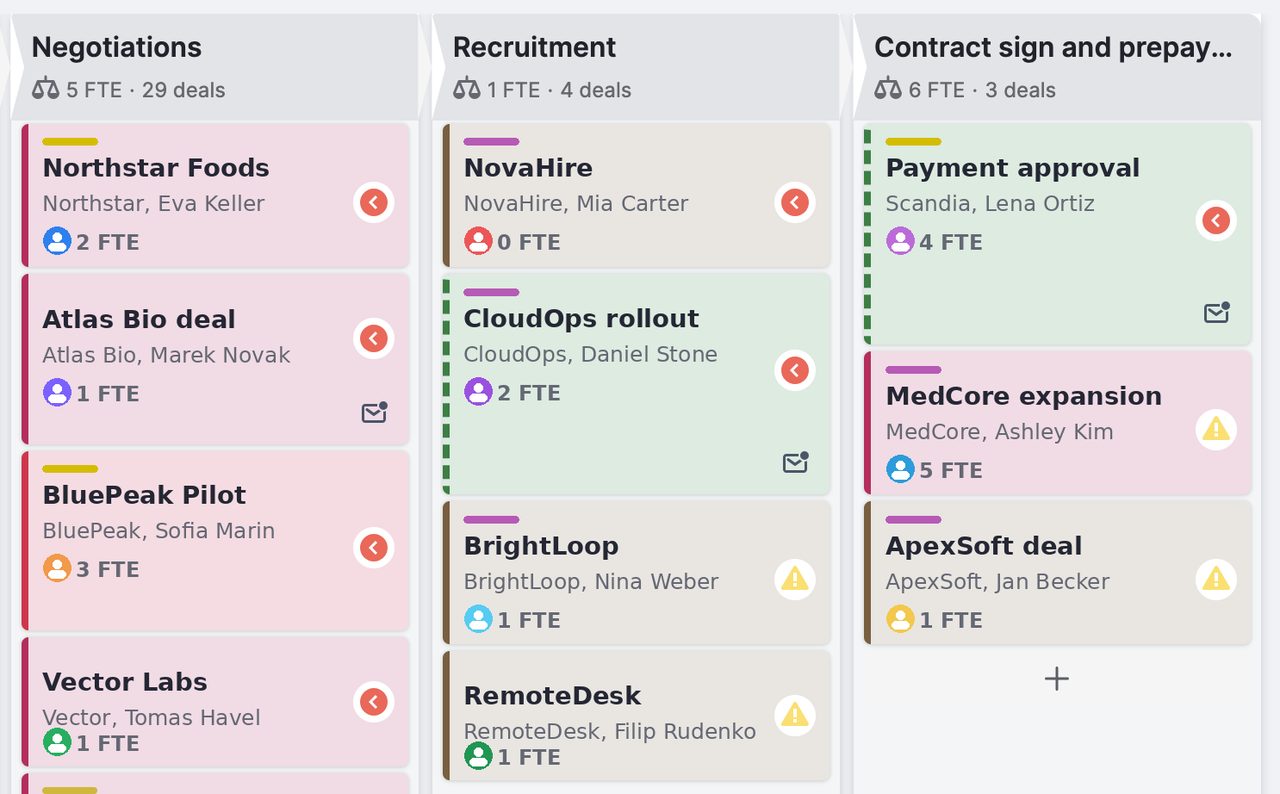The image size is (1280, 794).
Task: Click the red back arrow on Vector Labs
Action: click(374, 702)
